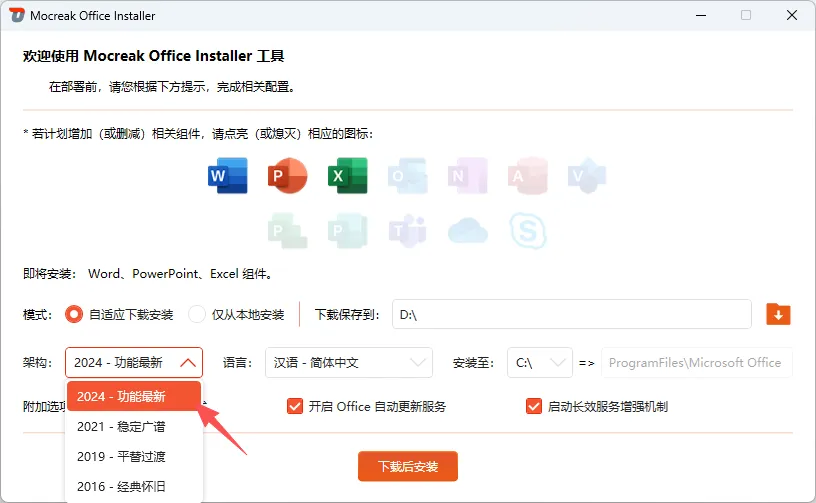Choose 2019 - 平替过渡 option

pos(134,457)
